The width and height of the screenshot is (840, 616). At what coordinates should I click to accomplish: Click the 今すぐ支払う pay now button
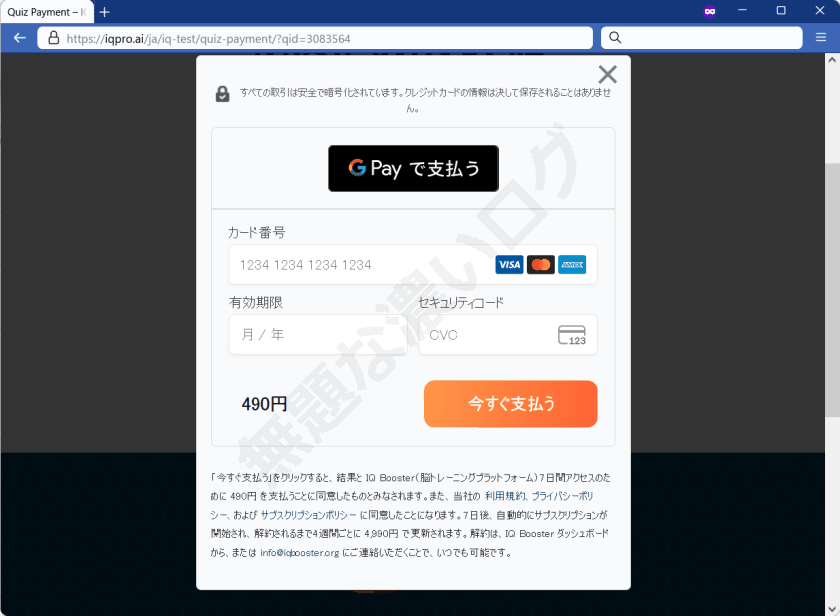click(511, 404)
